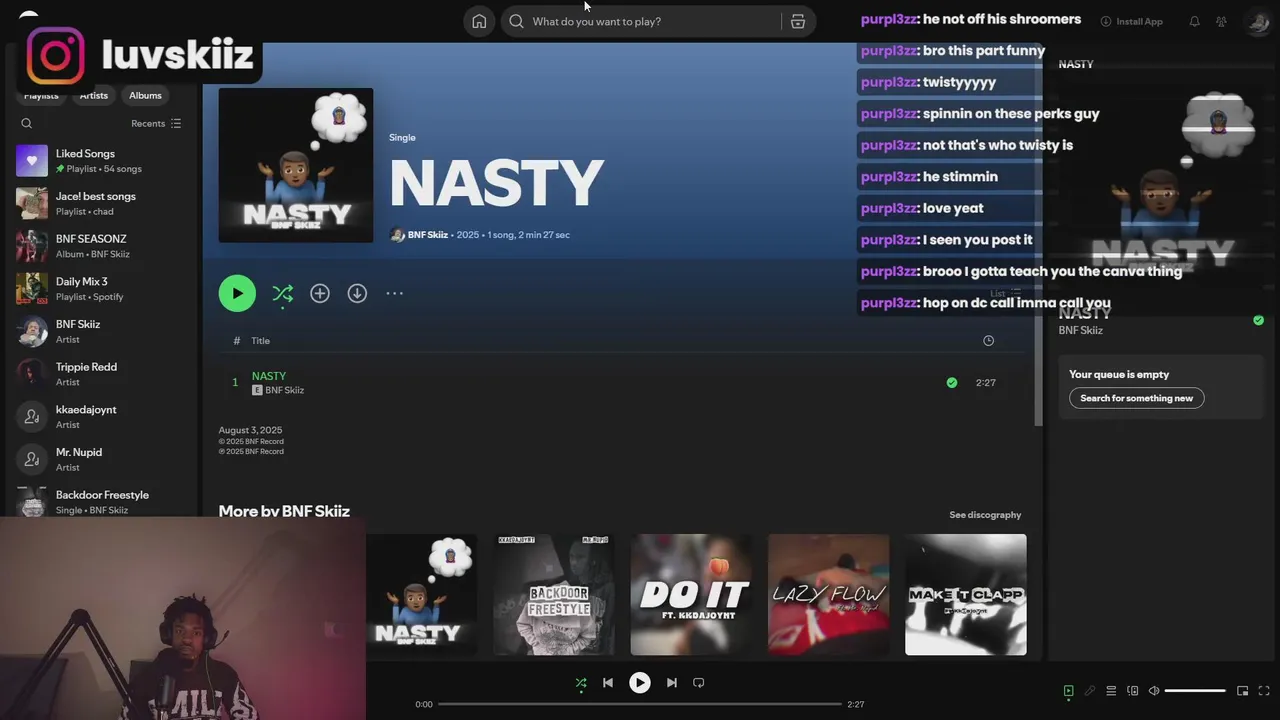Open 'Jace! best songs' playlist
This screenshot has width=1280, height=720.
point(101,203)
